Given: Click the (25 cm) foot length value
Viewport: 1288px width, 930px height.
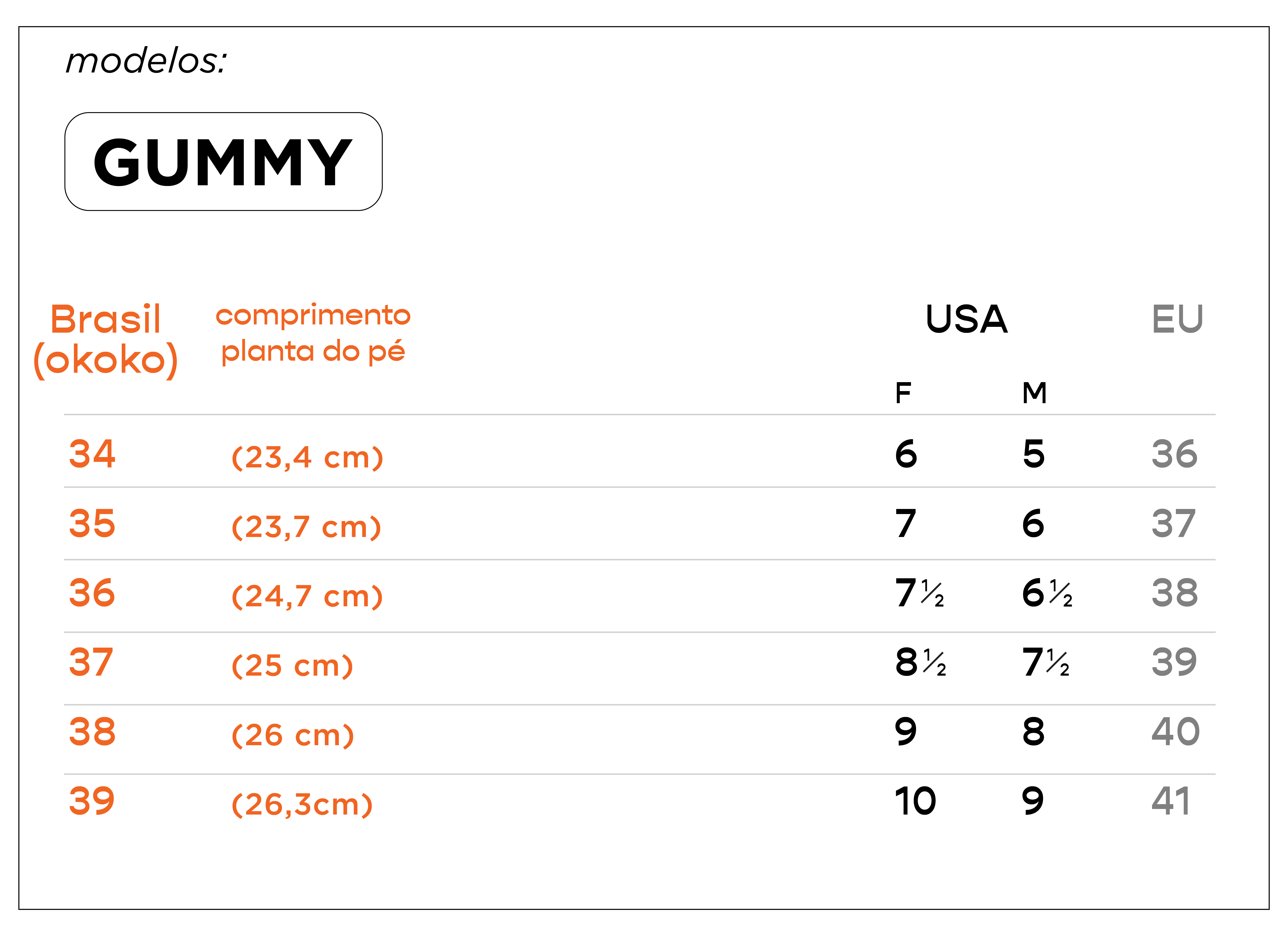Looking at the screenshot, I should coord(292,666).
